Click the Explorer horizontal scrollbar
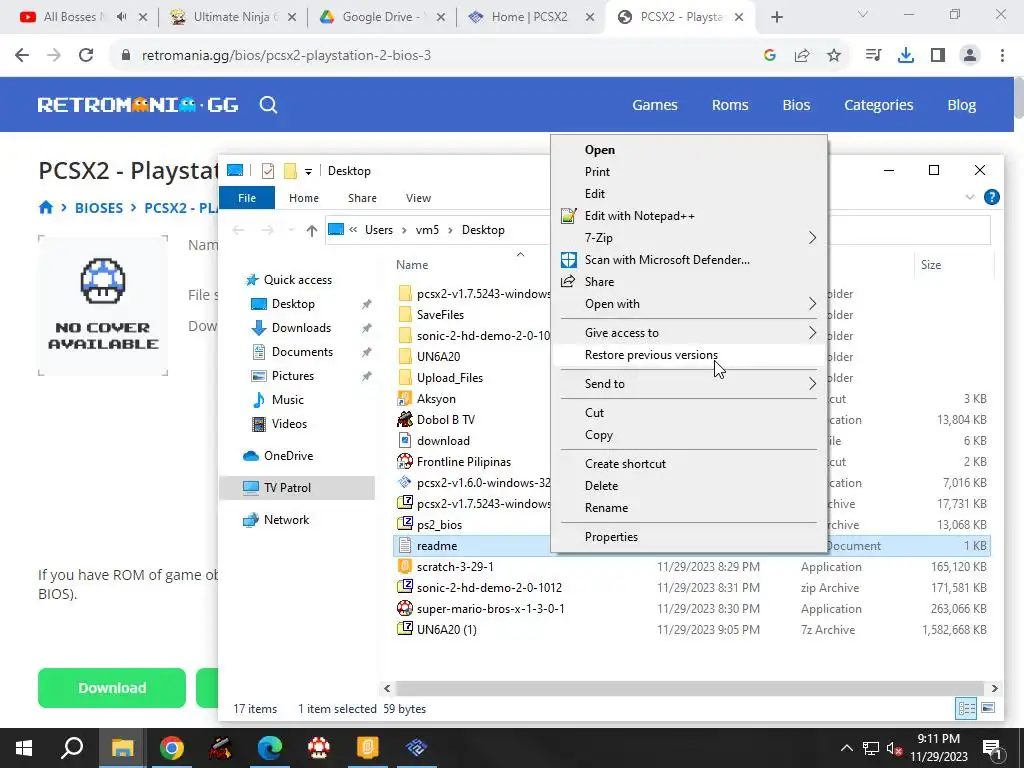 click(690, 688)
